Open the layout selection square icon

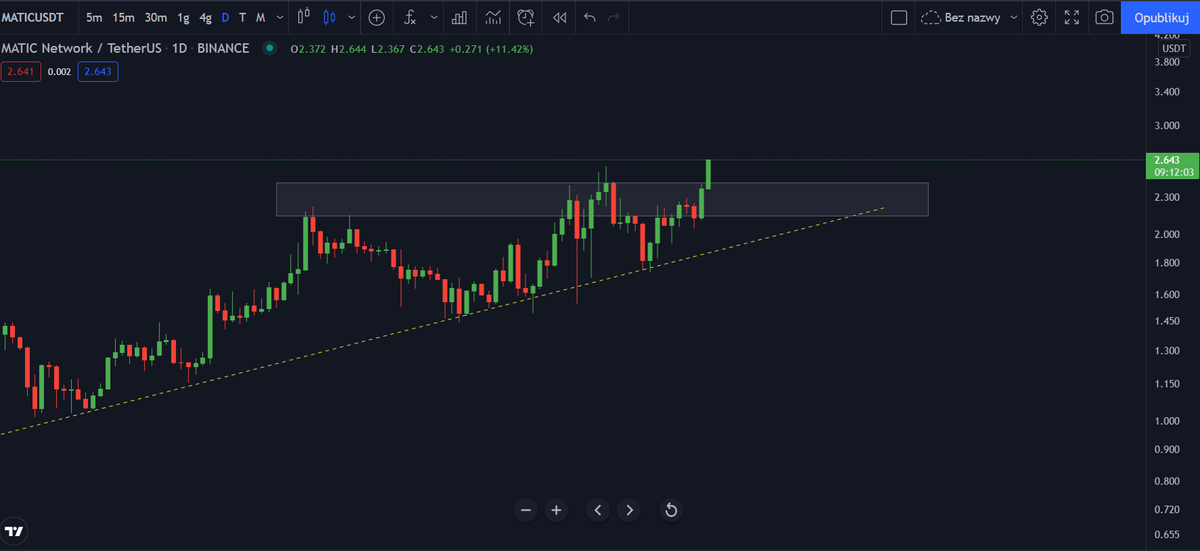[899, 17]
